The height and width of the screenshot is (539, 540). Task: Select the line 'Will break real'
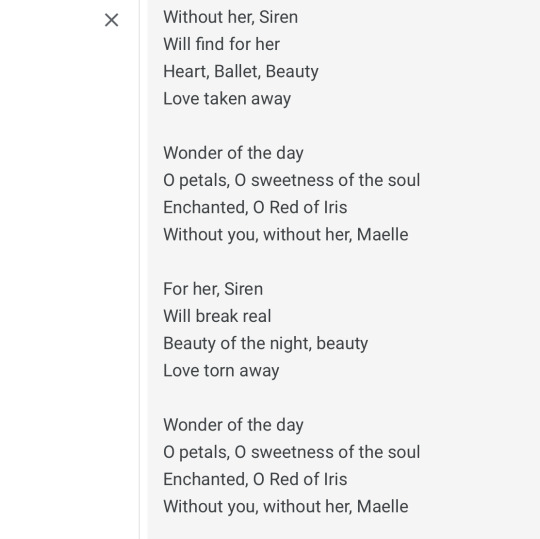pos(217,316)
